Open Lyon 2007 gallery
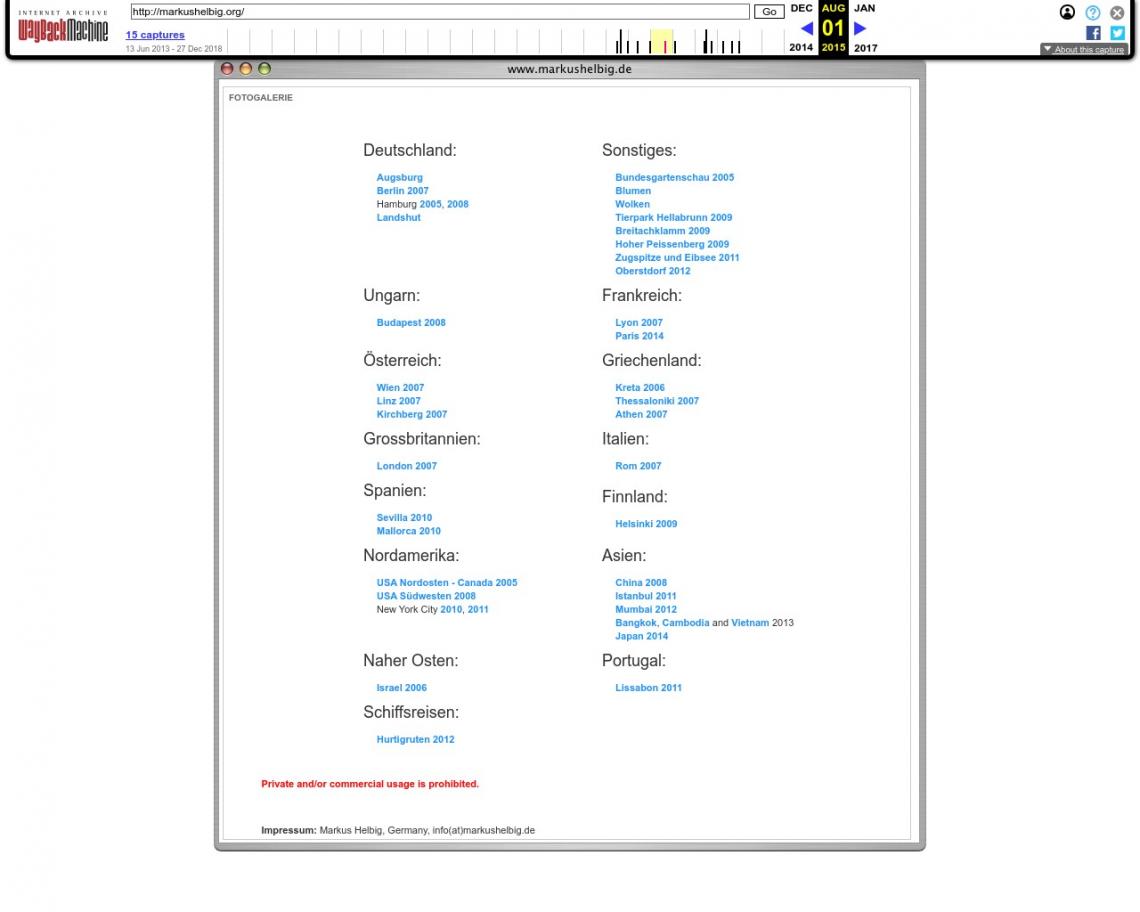 [638, 323]
